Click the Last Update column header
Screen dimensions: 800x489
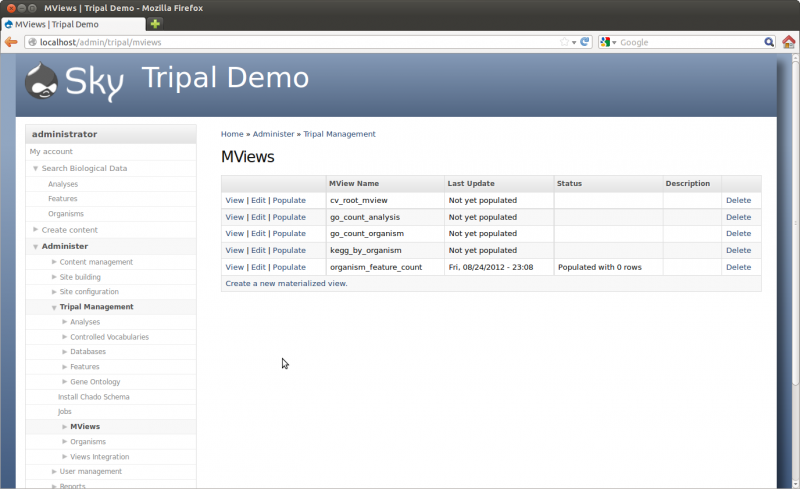click(x=471, y=183)
